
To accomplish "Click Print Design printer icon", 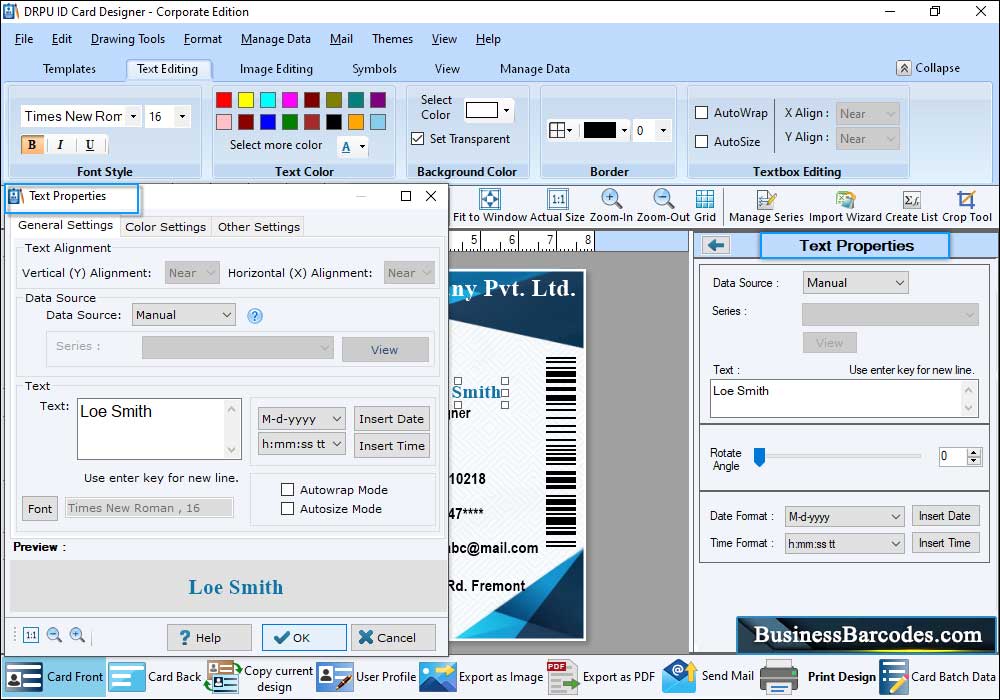I will tap(779, 676).
